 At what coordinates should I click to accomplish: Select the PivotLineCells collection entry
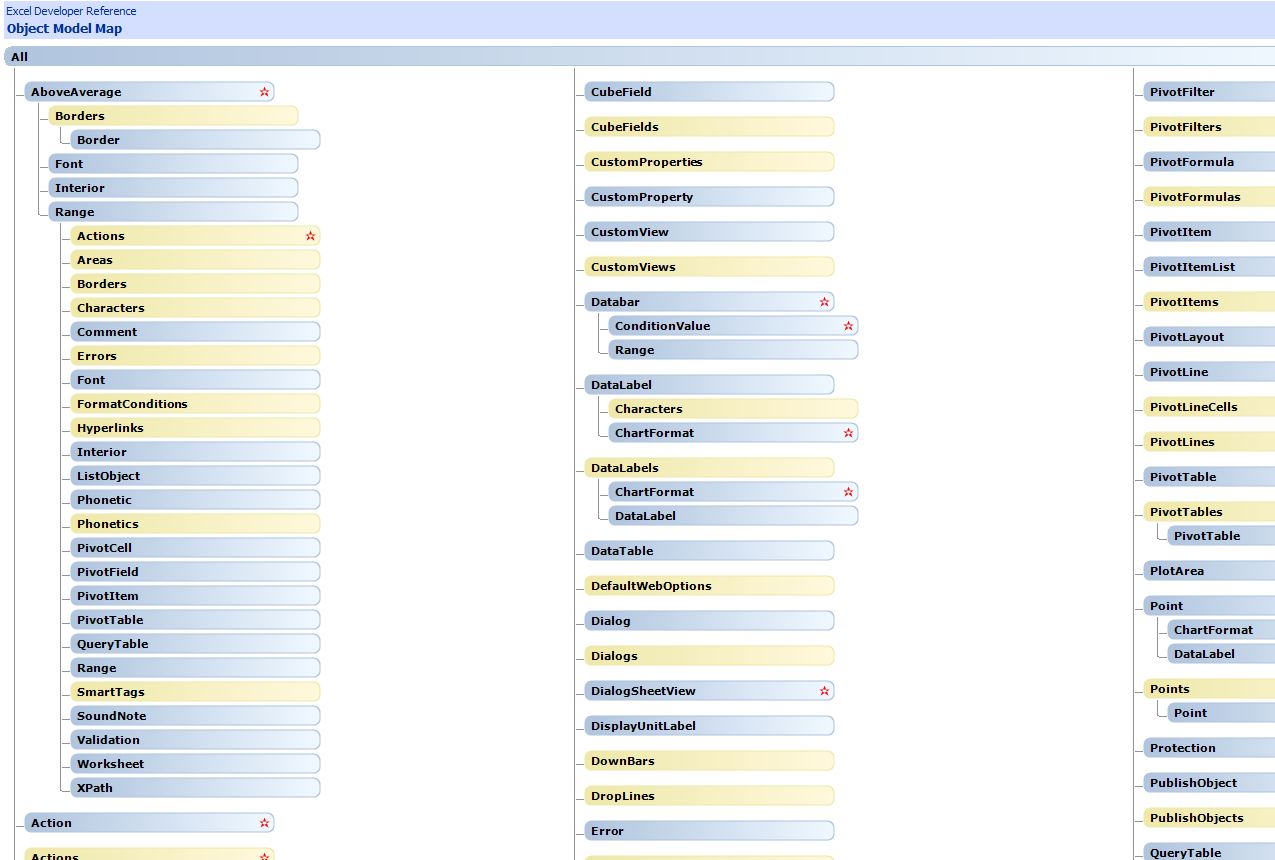point(1193,407)
